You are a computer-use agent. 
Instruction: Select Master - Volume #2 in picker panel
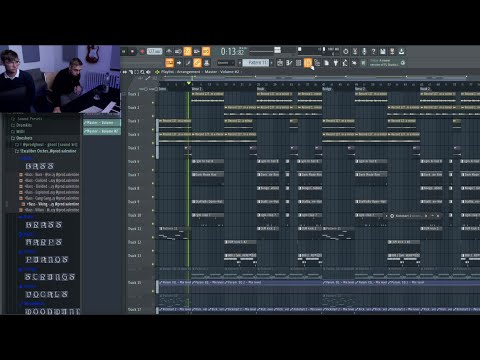102,131
